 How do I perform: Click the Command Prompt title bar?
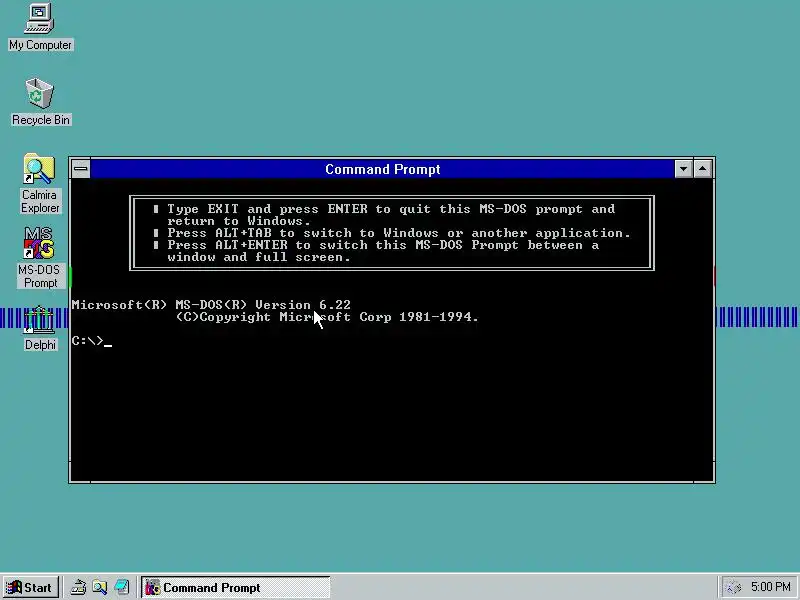click(x=382, y=169)
